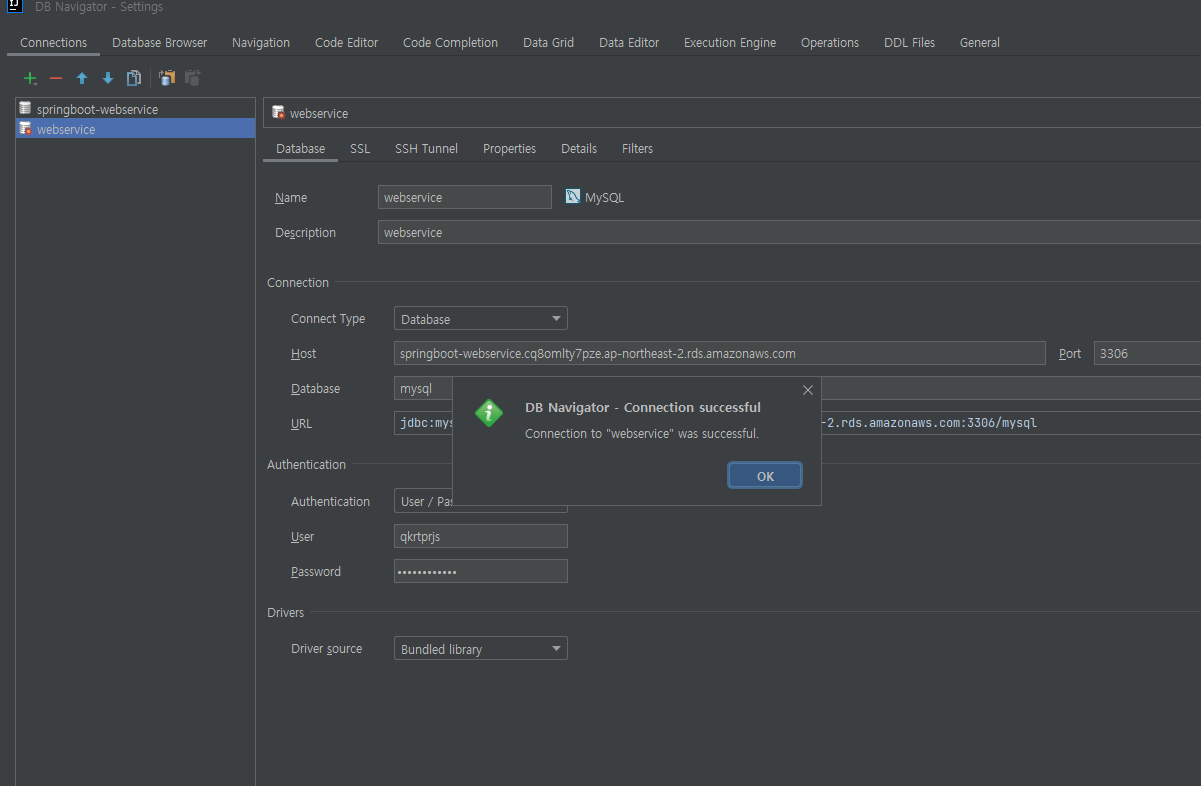Remove selected connection with minus icon
Viewport: 1201px width, 786px height.
(56, 78)
